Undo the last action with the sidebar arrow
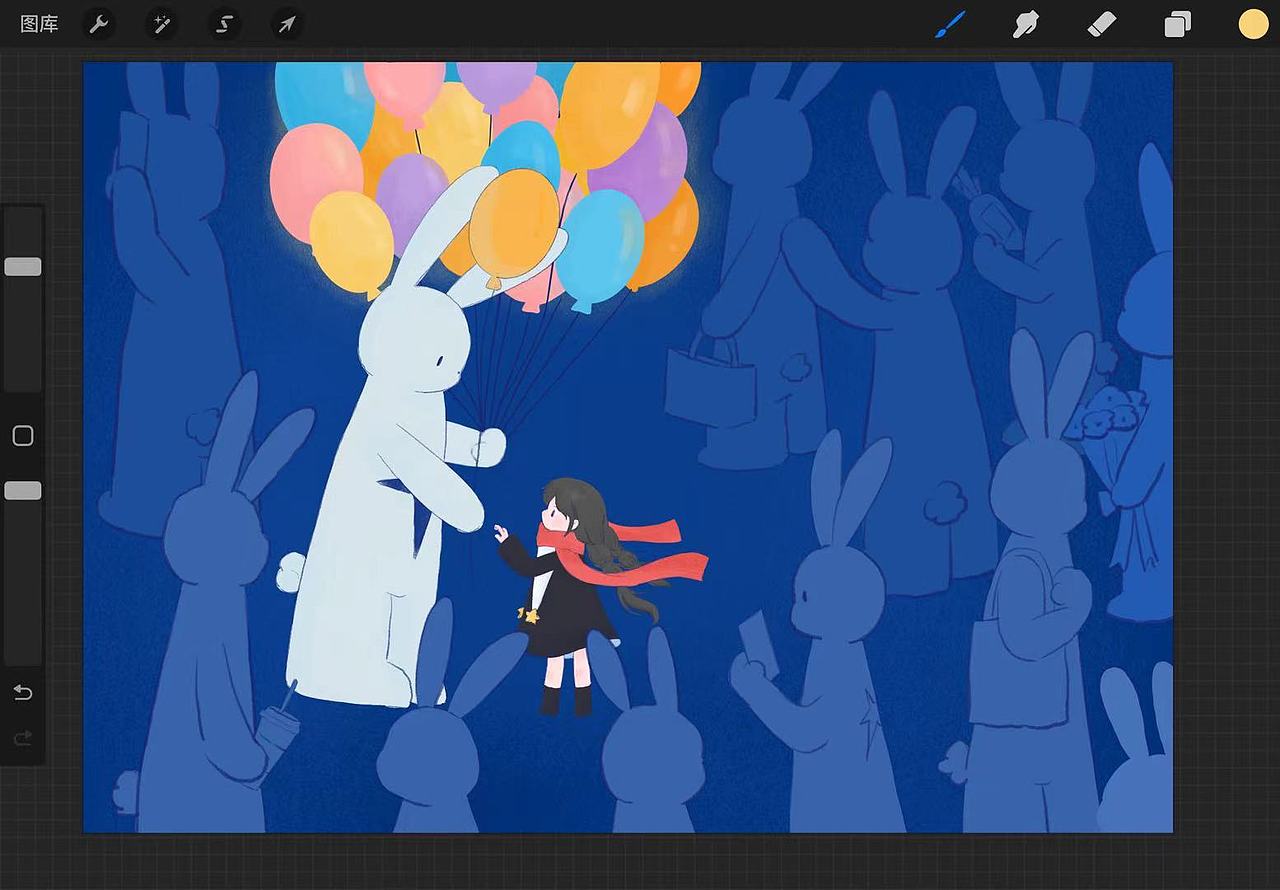The image size is (1280, 890). pyautogui.click(x=23, y=692)
